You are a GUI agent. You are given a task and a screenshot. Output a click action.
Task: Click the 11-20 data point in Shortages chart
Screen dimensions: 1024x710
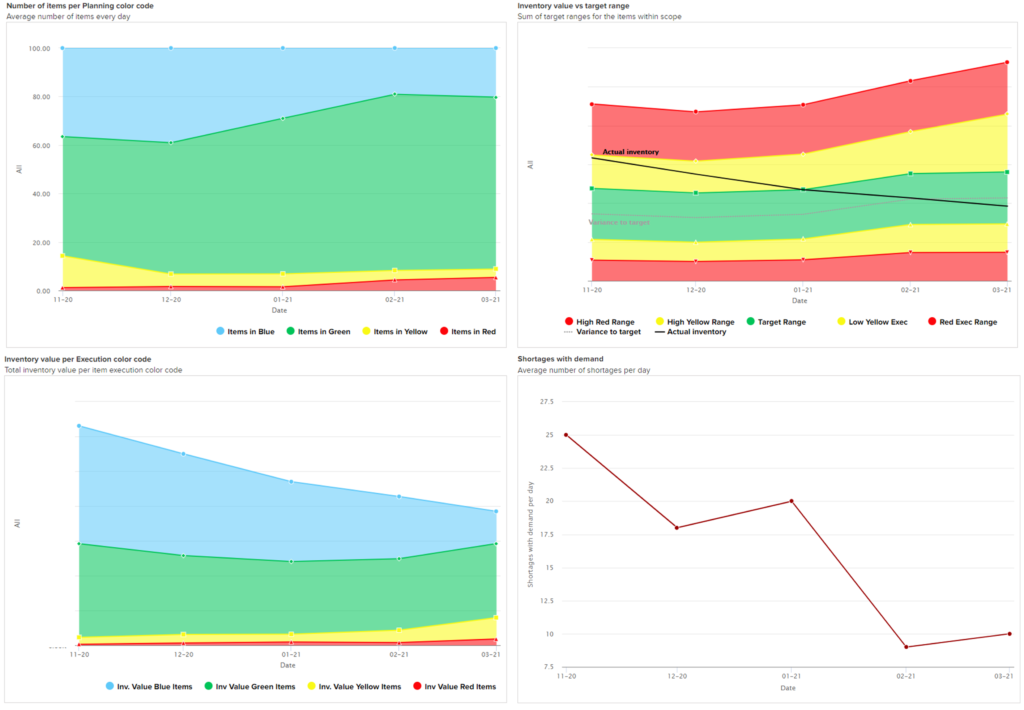(x=566, y=435)
